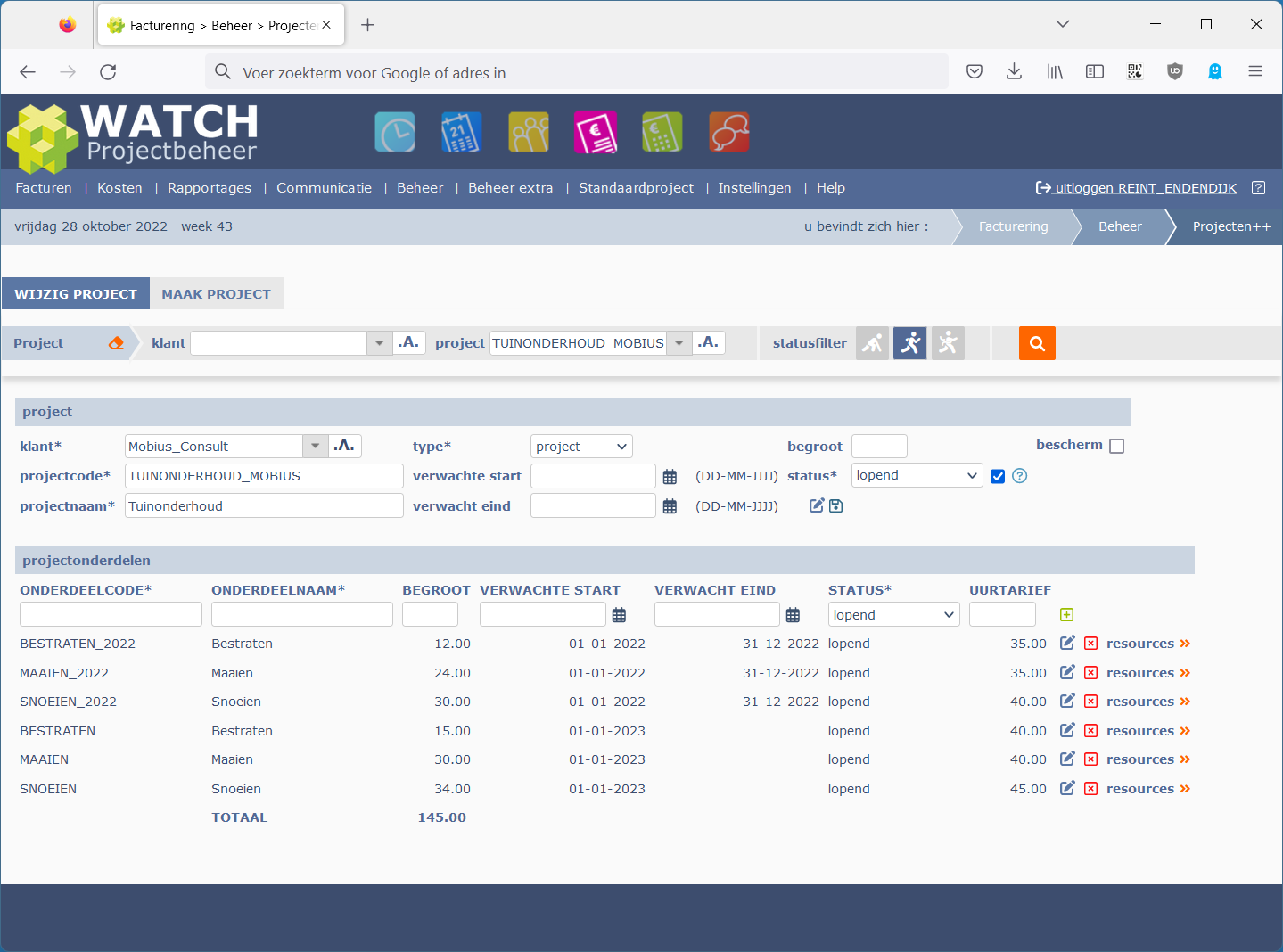This screenshot has width=1283, height=952.
Task: Open the Communicatie menu
Action: pos(324,188)
